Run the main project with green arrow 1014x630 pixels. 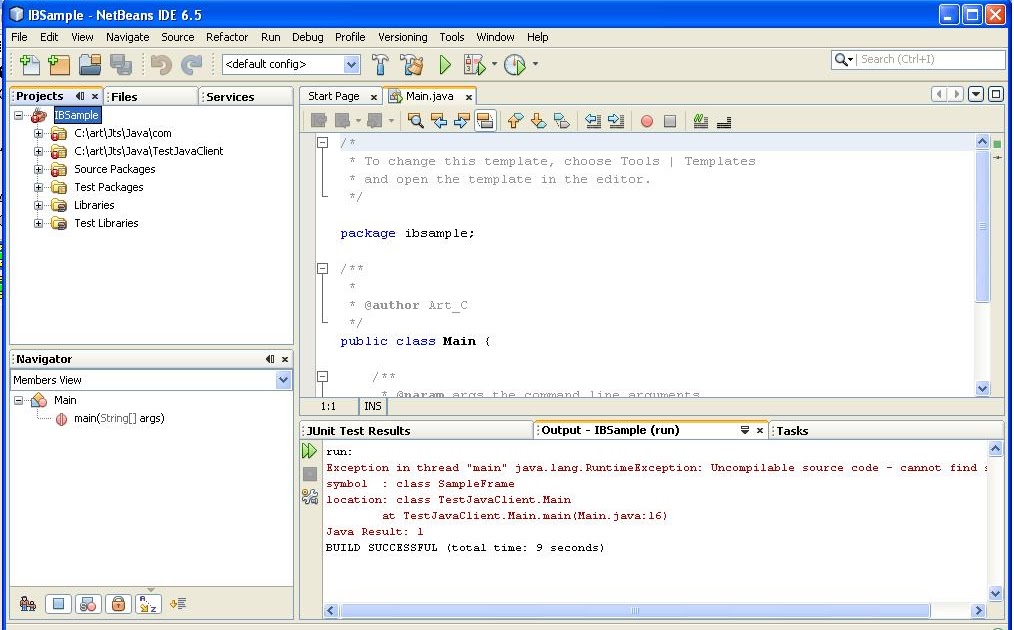[x=445, y=65]
